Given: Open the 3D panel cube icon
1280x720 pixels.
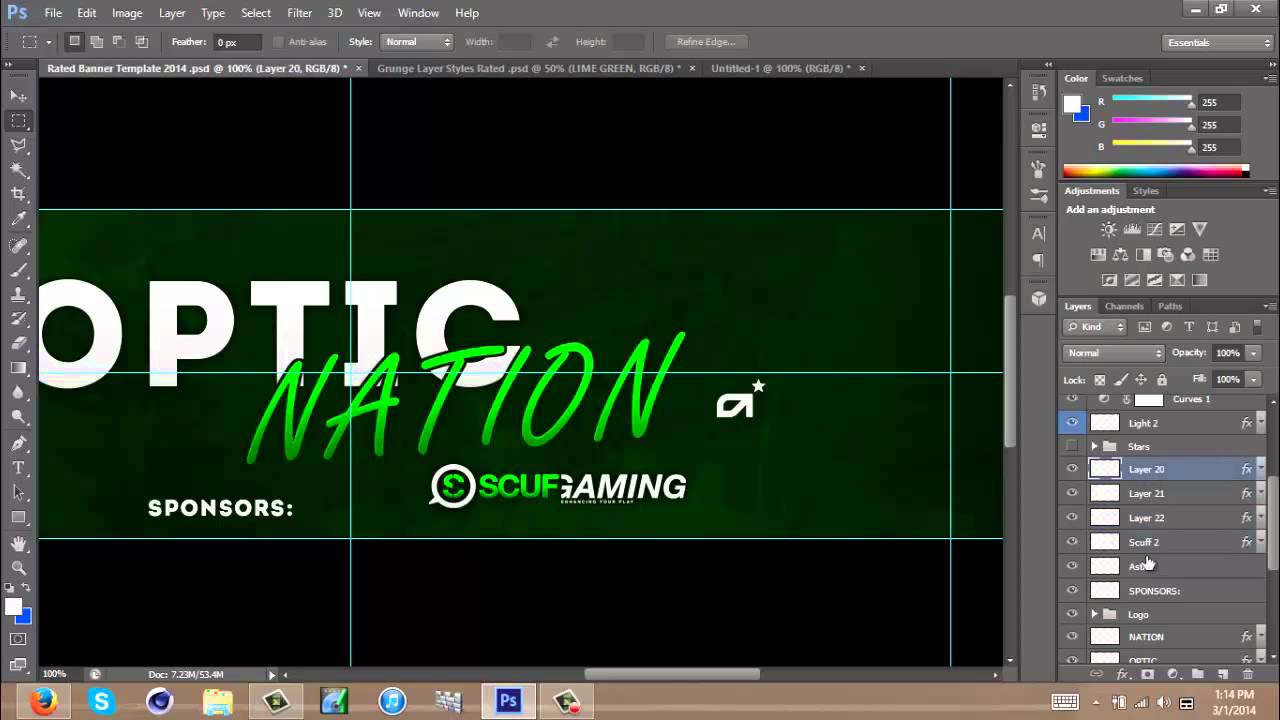Looking at the screenshot, I should coord(1039,298).
